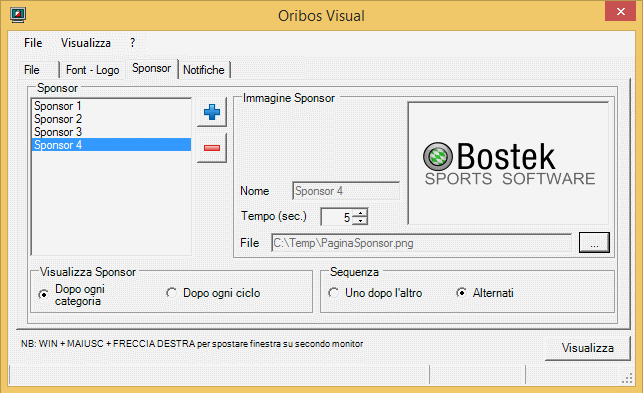Add a new sponsor with the plus icon
Screen dimensions: 643x393
click(x=212, y=112)
